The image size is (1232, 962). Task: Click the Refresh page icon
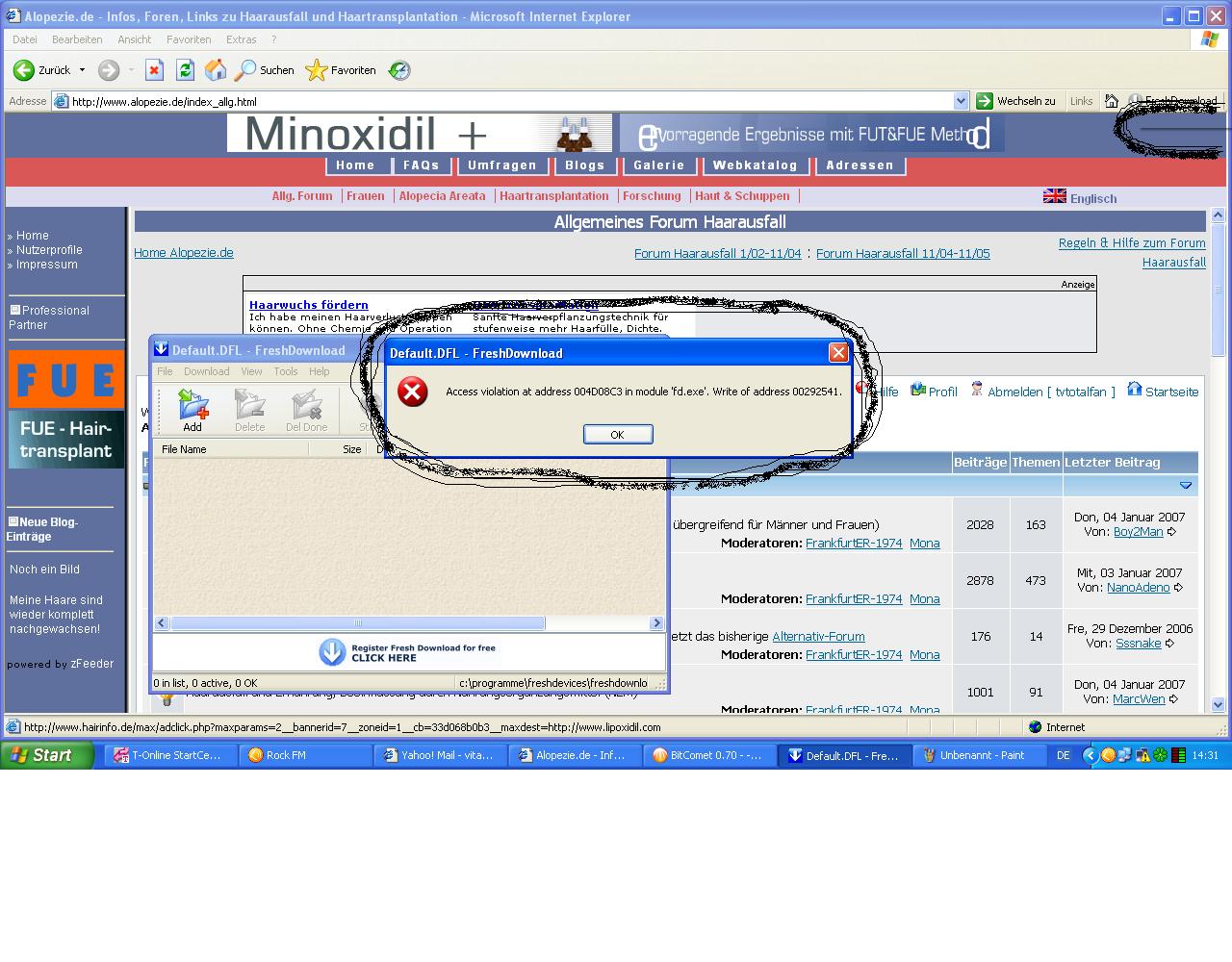point(185,70)
